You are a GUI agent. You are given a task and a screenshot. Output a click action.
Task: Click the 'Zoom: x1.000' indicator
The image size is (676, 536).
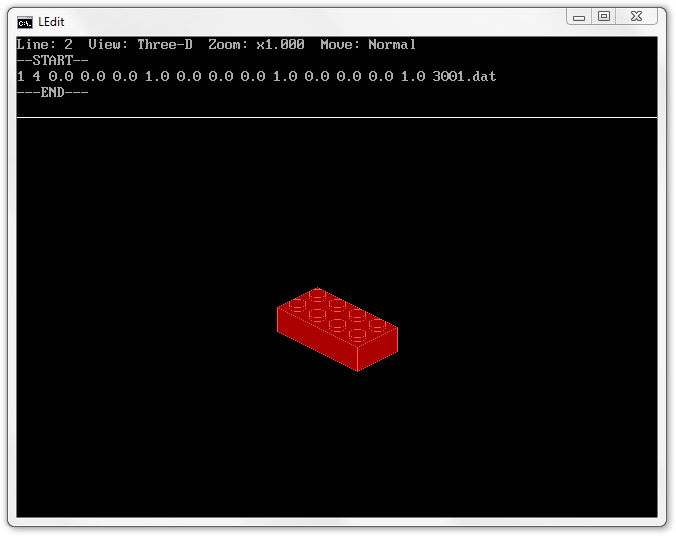click(x=256, y=44)
